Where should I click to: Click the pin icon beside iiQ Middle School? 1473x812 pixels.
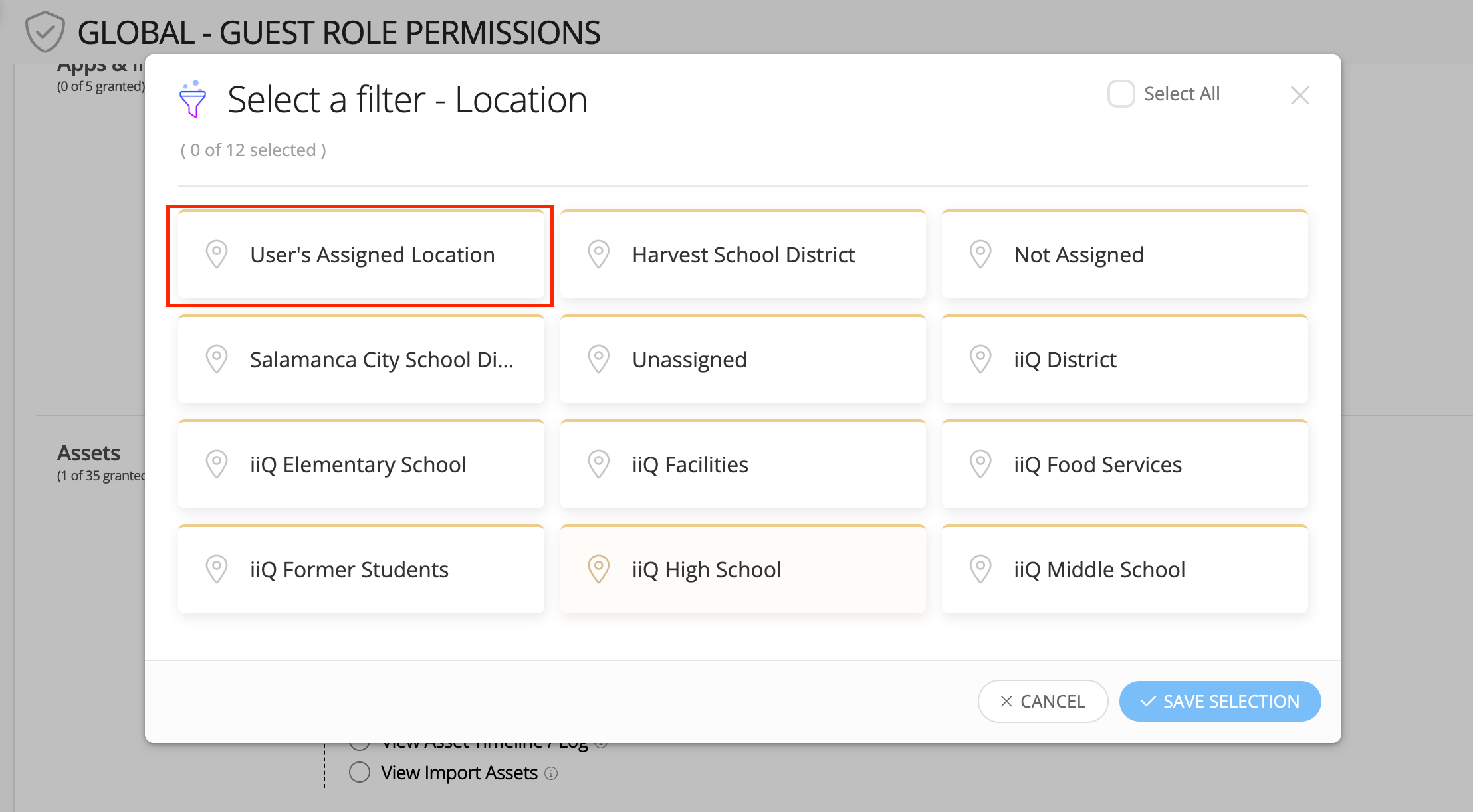980,569
